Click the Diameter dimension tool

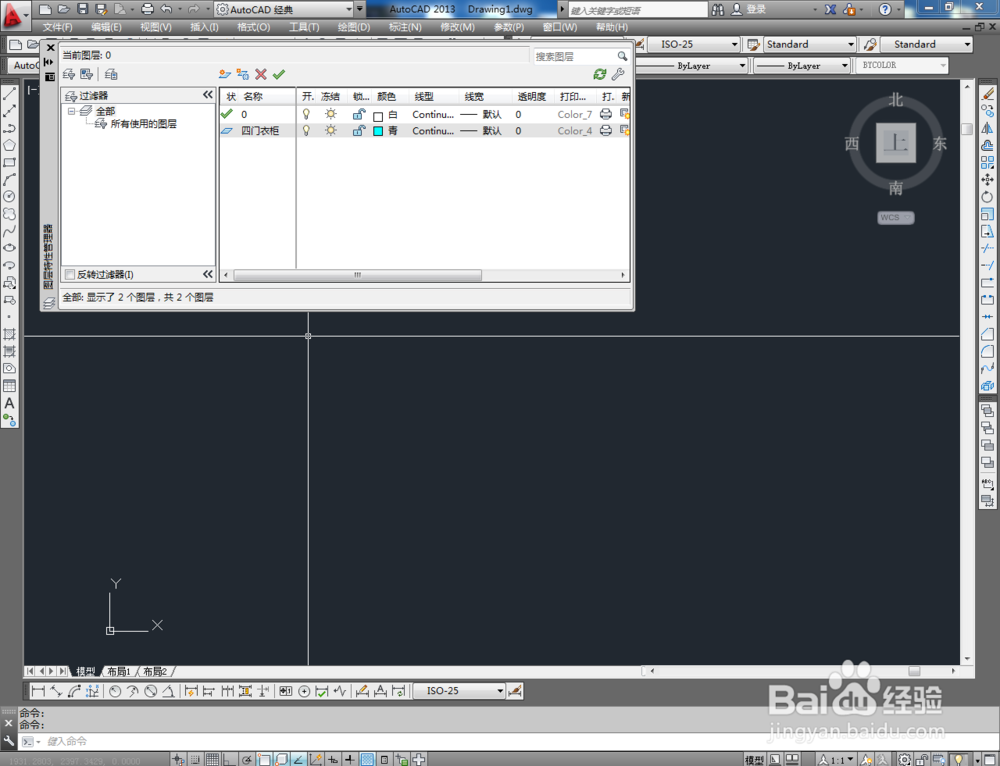[151, 691]
